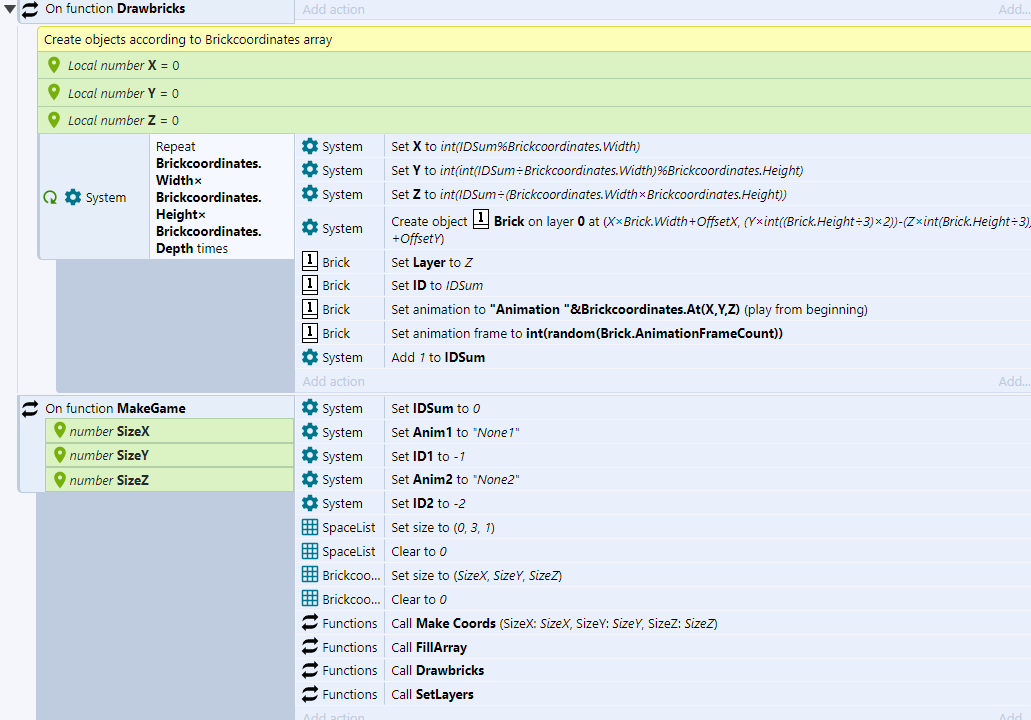
Task: Click the MakeGame function arrows icon
Action: coord(30,409)
